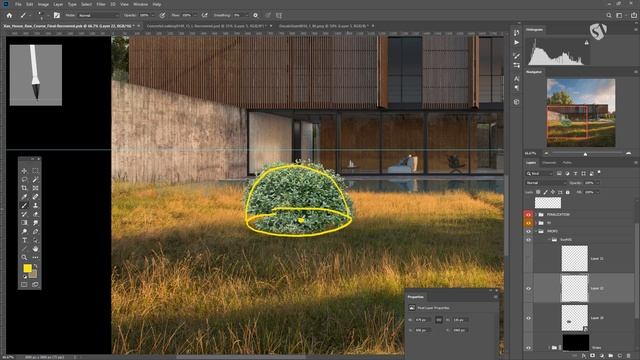Select the Clone Stamp tool
The image size is (640, 360).
[36, 205]
